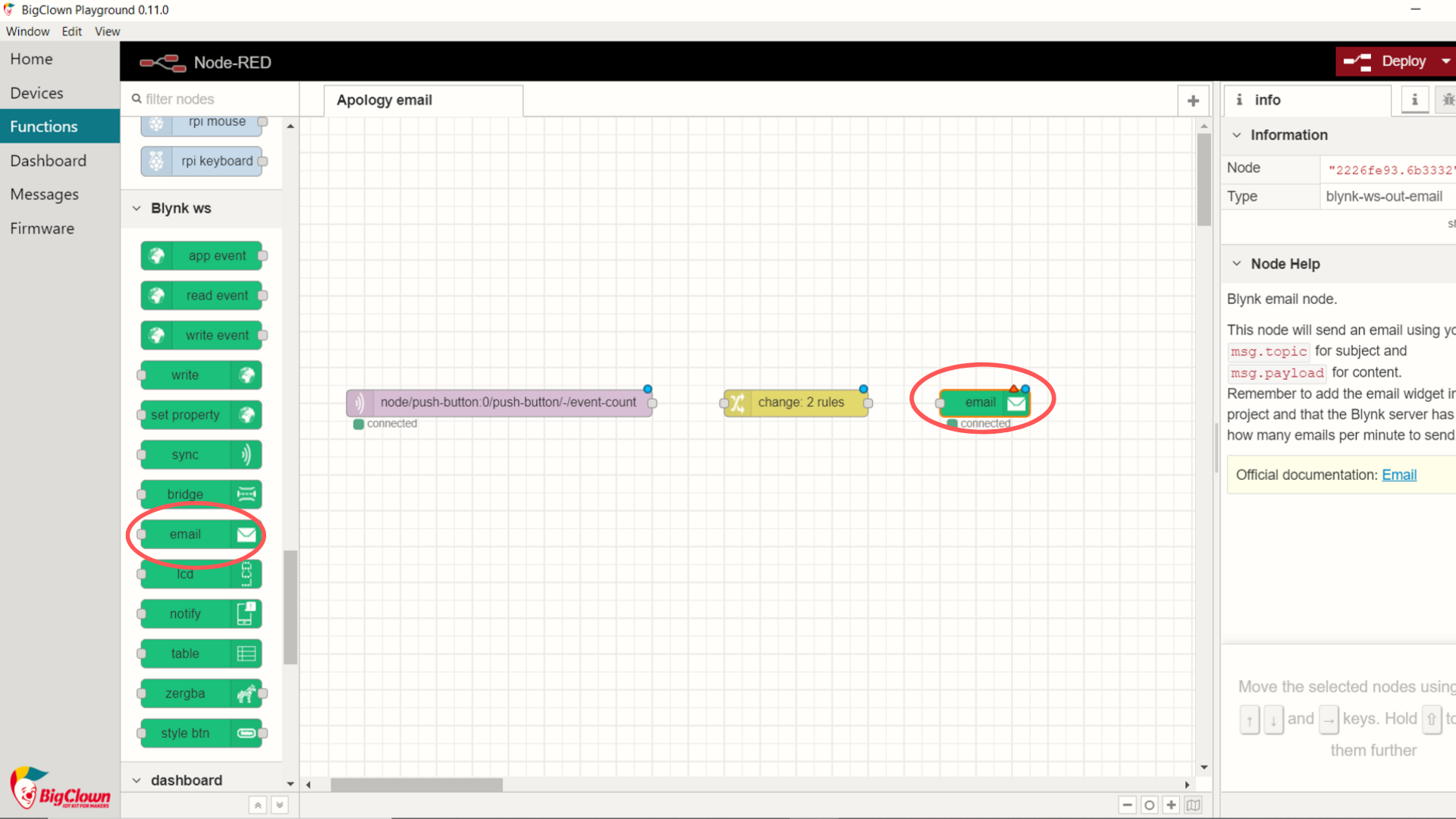This screenshot has height=819, width=1456.
Task: Select the write event palette node
Action: [202, 335]
